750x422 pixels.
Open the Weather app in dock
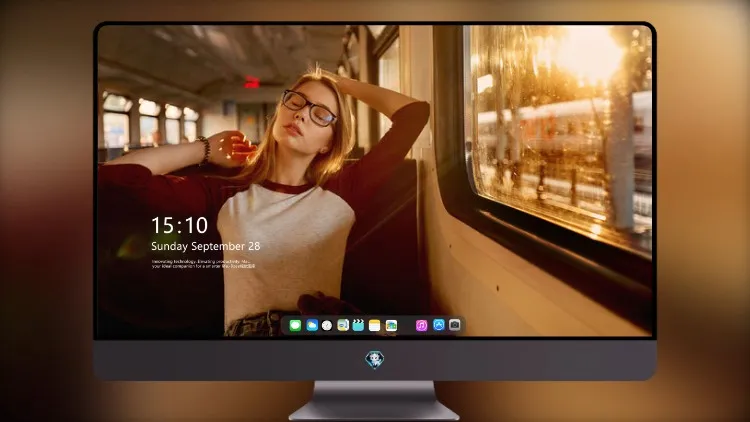[x=312, y=325]
